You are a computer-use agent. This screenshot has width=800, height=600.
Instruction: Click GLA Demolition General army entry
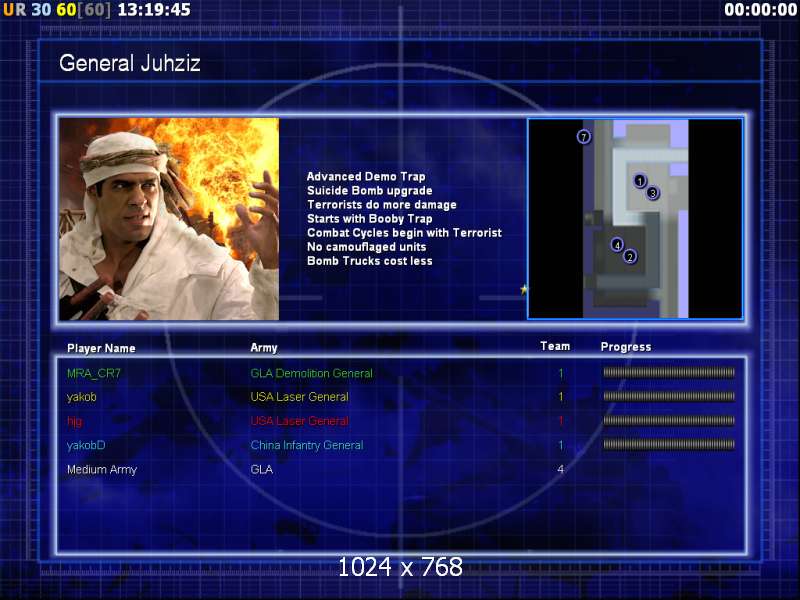(311, 373)
